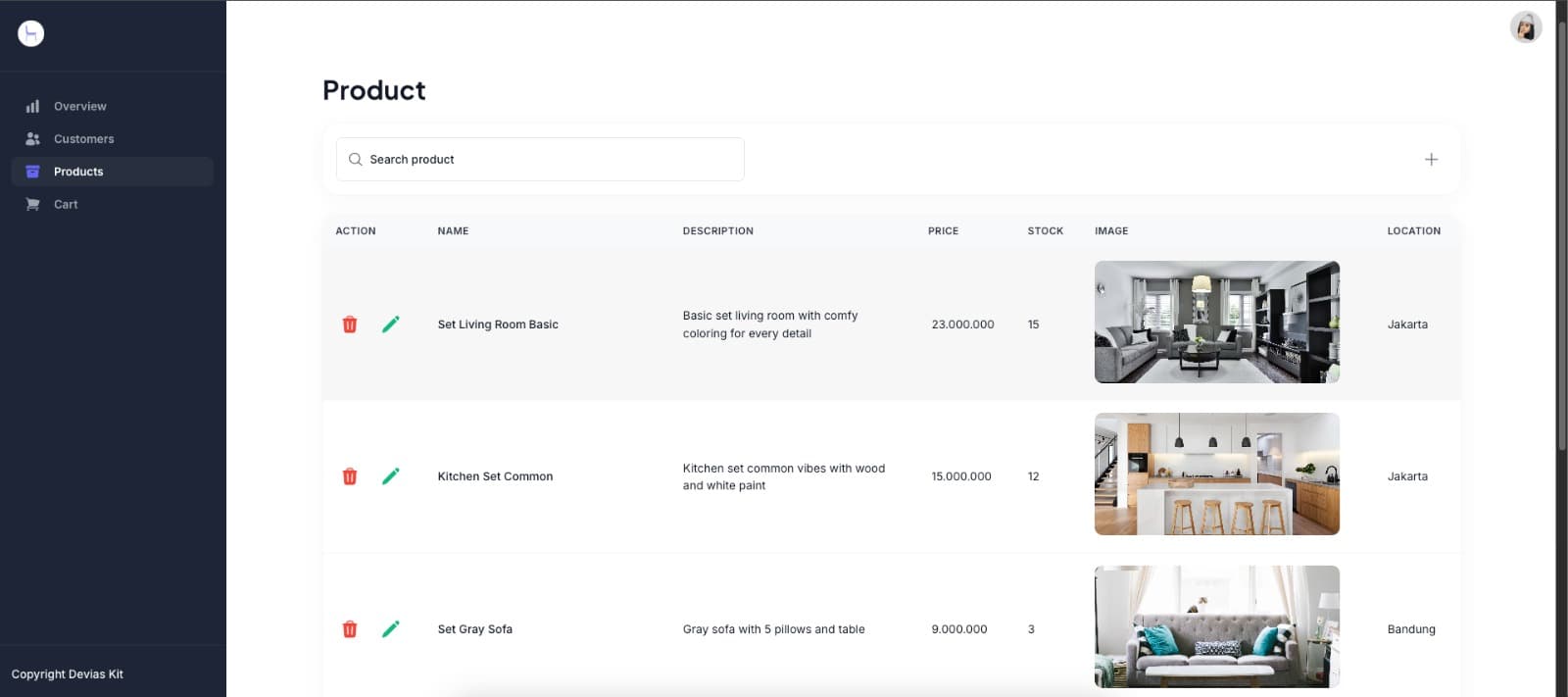Click the search magnifier icon
Viewport: 1568px width, 697px height.
[355, 159]
